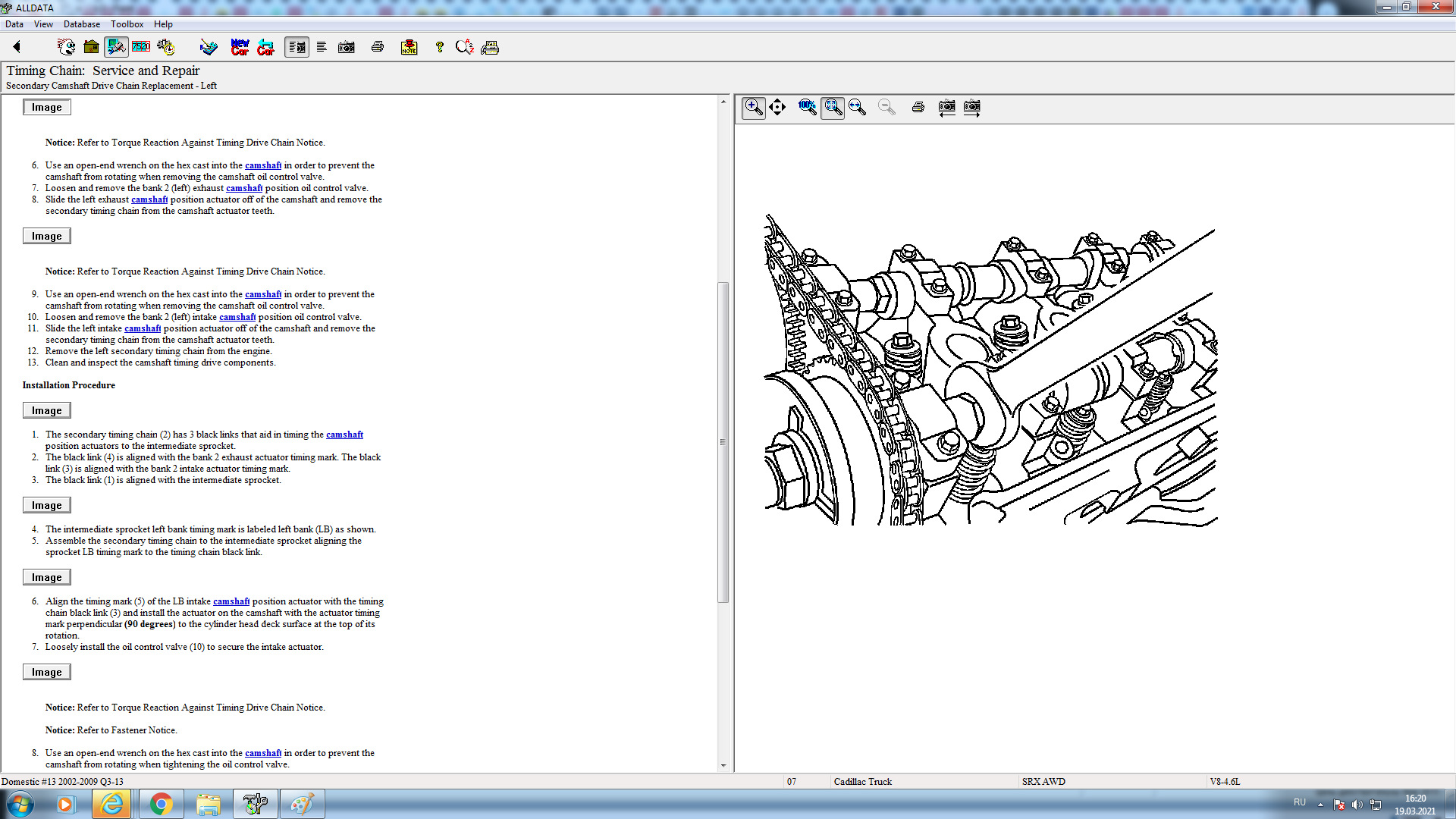Click the New Car toolbar icon
Viewport: 1456px width, 819px height.
click(240, 47)
